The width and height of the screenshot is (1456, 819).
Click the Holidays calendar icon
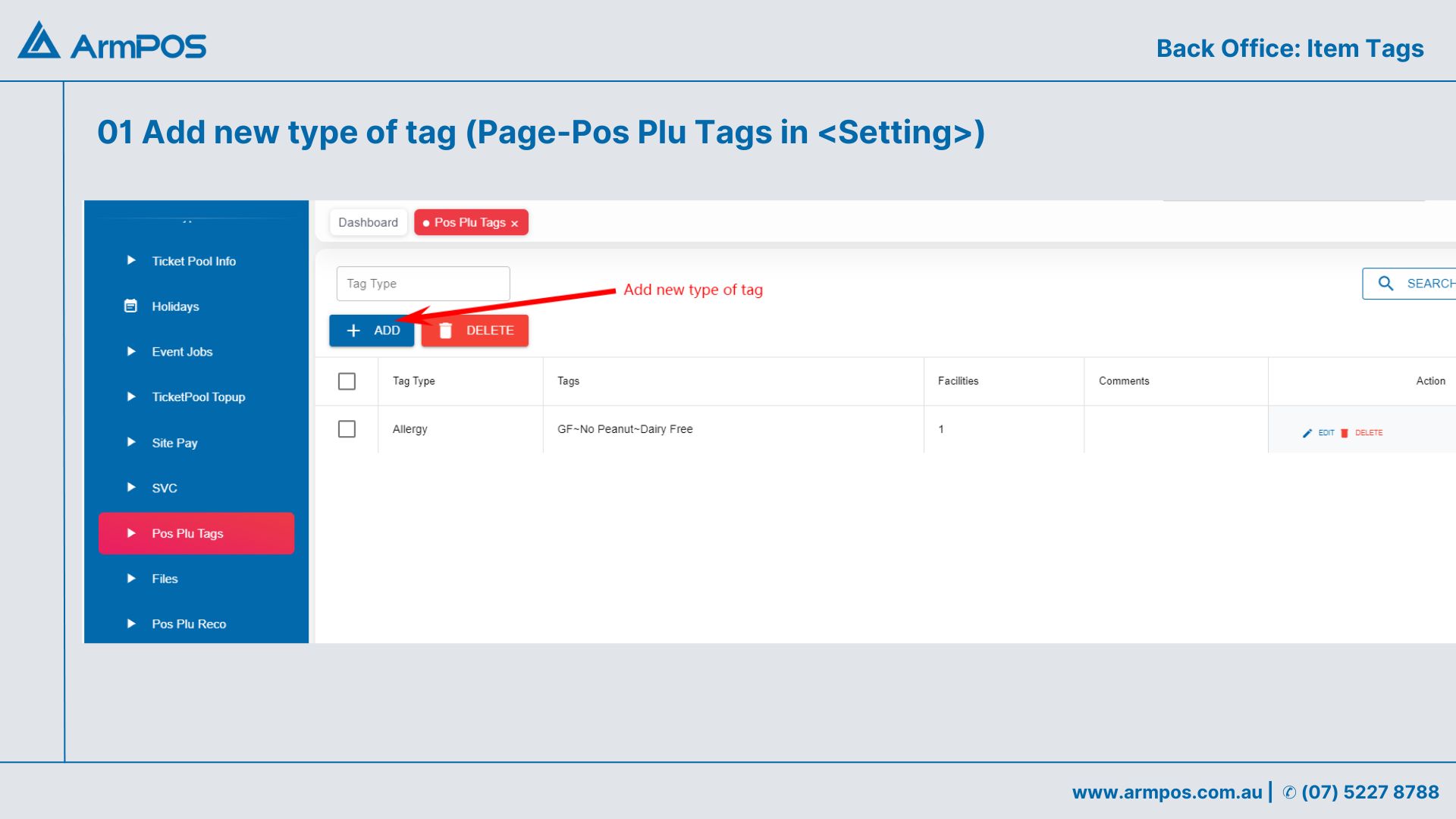[x=130, y=306]
